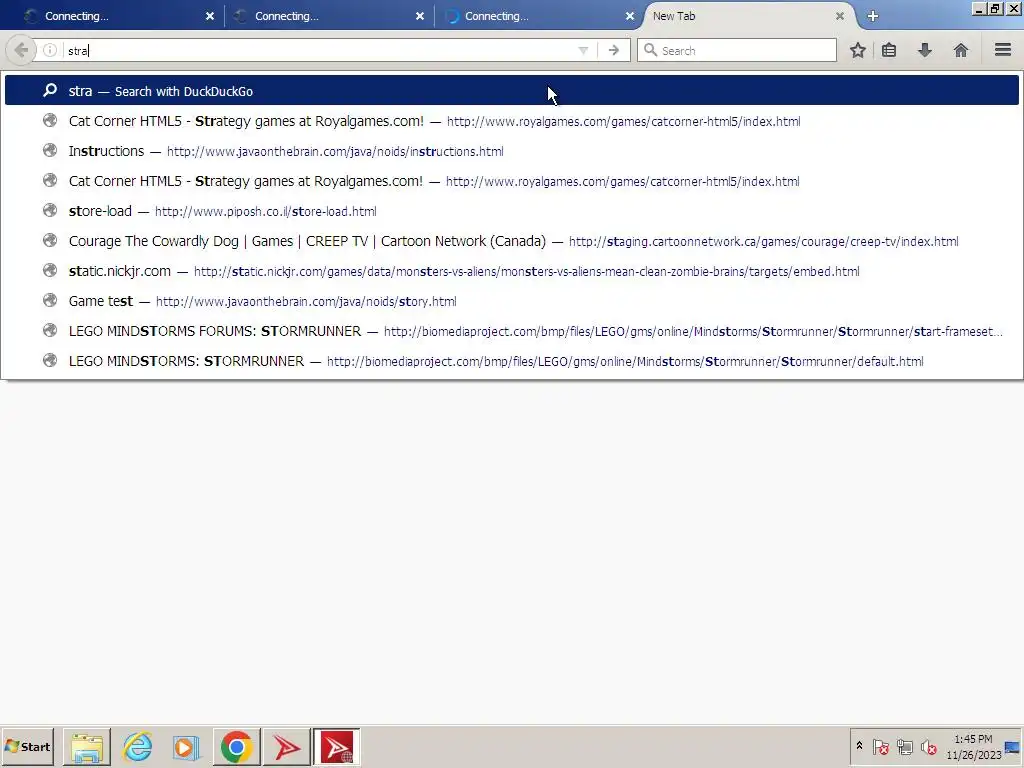1024x768 pixels.
Task: Click globe icon beside Game test row
Action: 50,300
